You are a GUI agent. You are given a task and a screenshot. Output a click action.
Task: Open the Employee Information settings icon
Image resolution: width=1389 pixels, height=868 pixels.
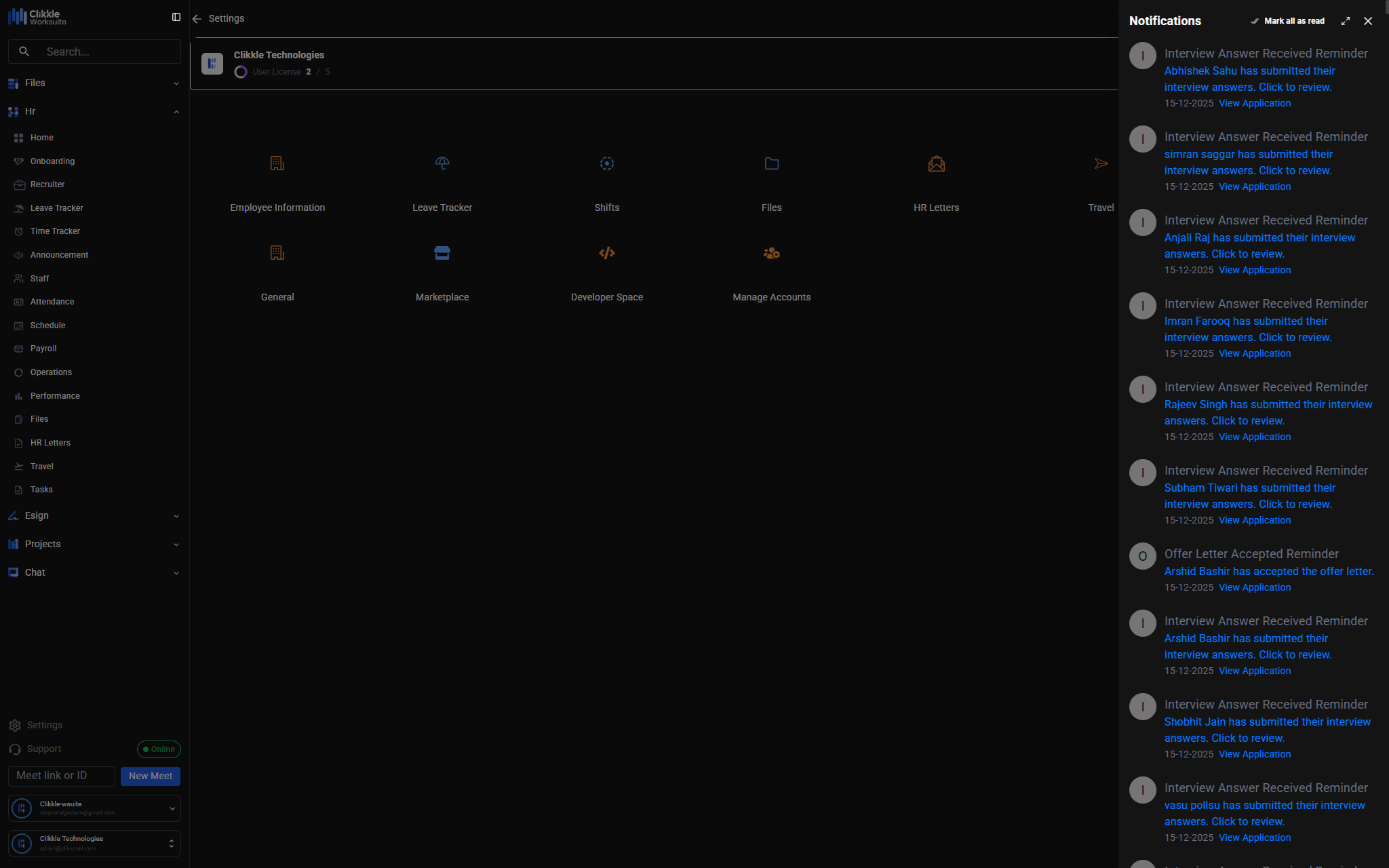(277, 163)
